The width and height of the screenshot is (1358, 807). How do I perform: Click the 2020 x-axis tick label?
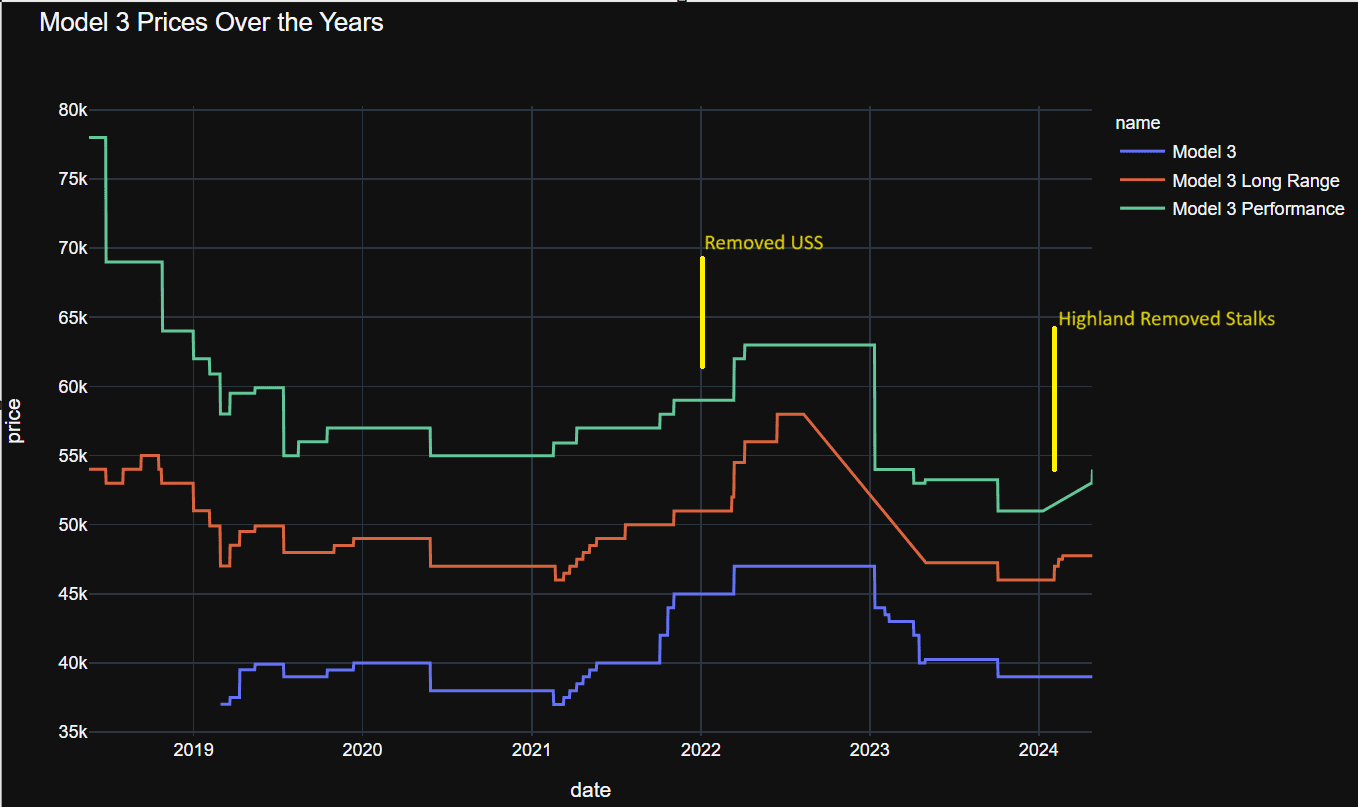[361, 752]
